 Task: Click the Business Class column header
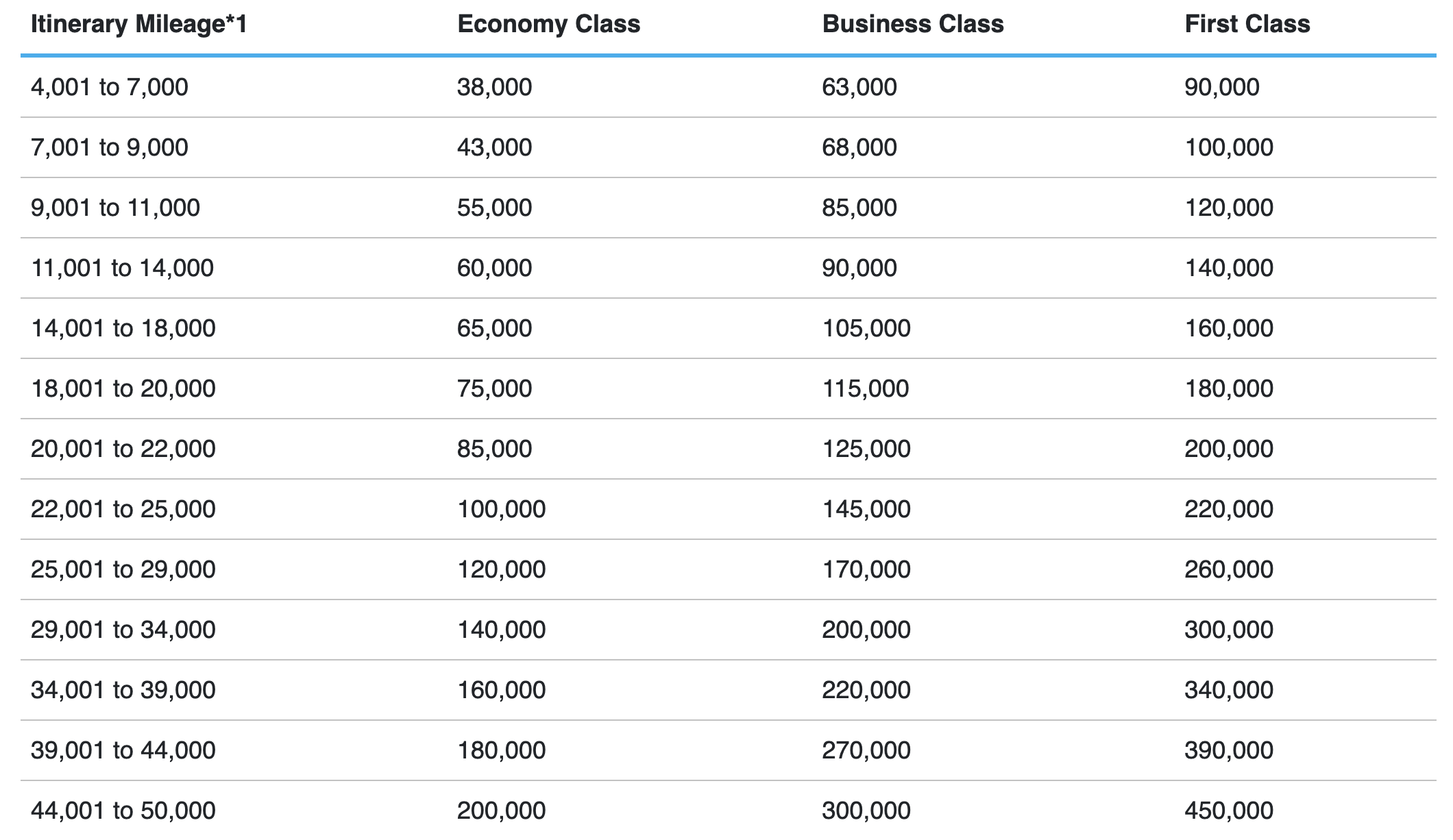click(913, 25)
